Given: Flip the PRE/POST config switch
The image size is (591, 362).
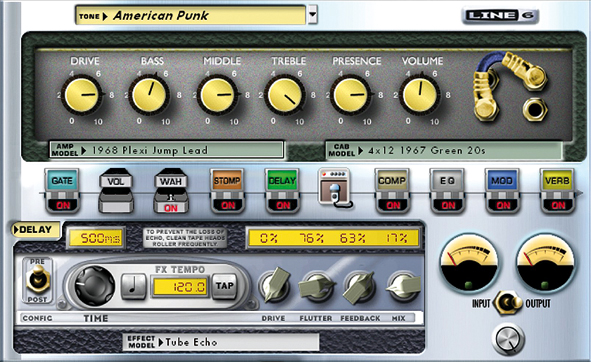Looking at the screenshot, I should click(38, 281).
